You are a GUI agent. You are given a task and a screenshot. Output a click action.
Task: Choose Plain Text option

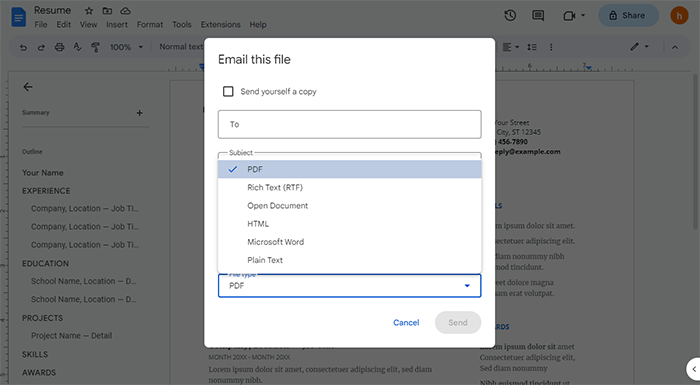[350, 260]
